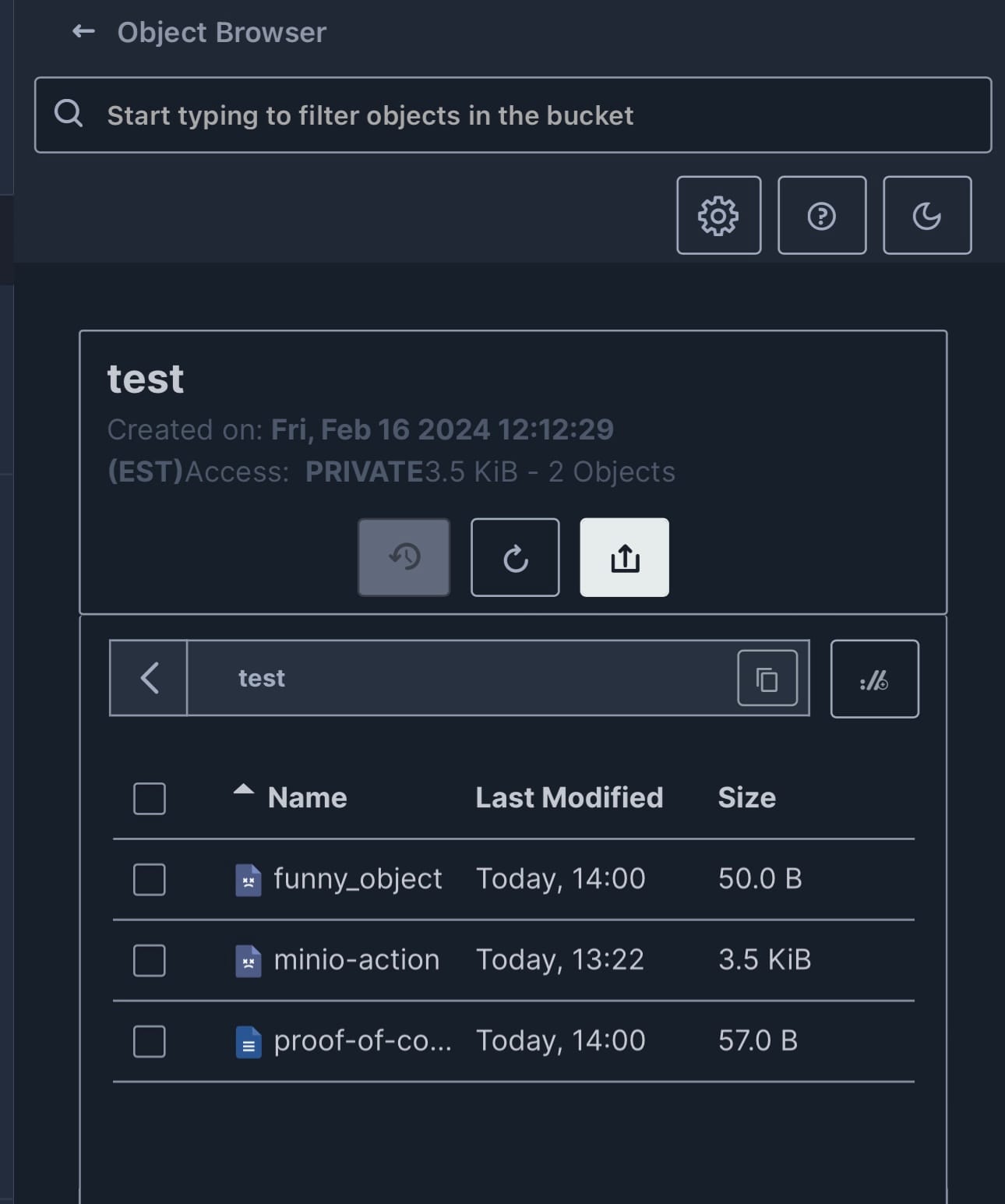Screen dimensions: 1005x1204
Task: Check the minio-action row checkbox
Action: (150, 961)
